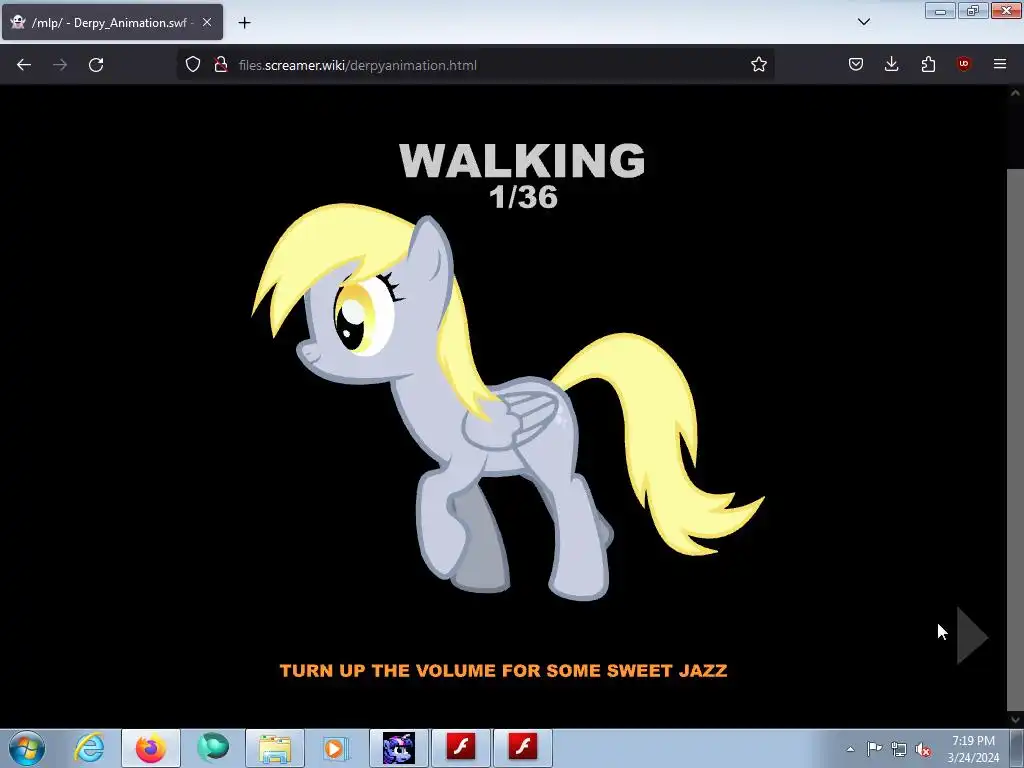1024x768 pixels.
Task: Close the Derpy_Animation.swf tab
Action: [206, 22]
